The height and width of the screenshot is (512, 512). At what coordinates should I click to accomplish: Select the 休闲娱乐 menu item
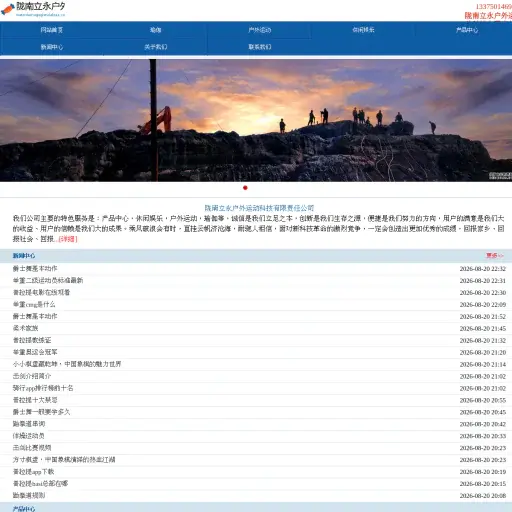(363, 30)
